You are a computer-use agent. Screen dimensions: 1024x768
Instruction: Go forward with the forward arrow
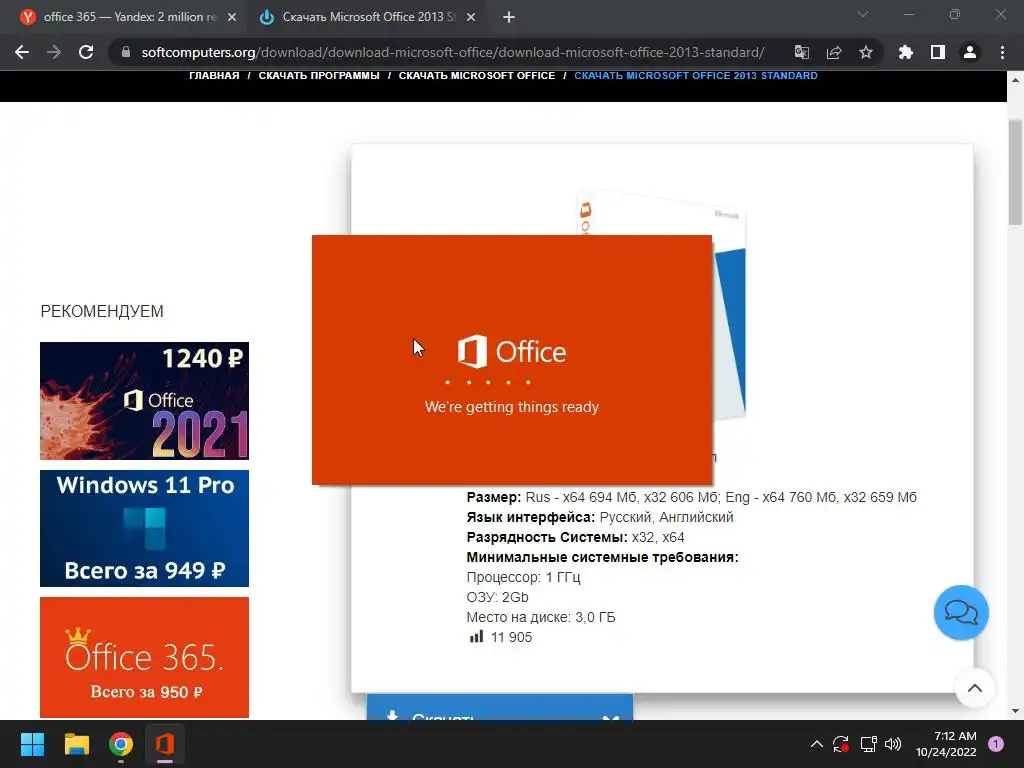(x=54, y=52)
